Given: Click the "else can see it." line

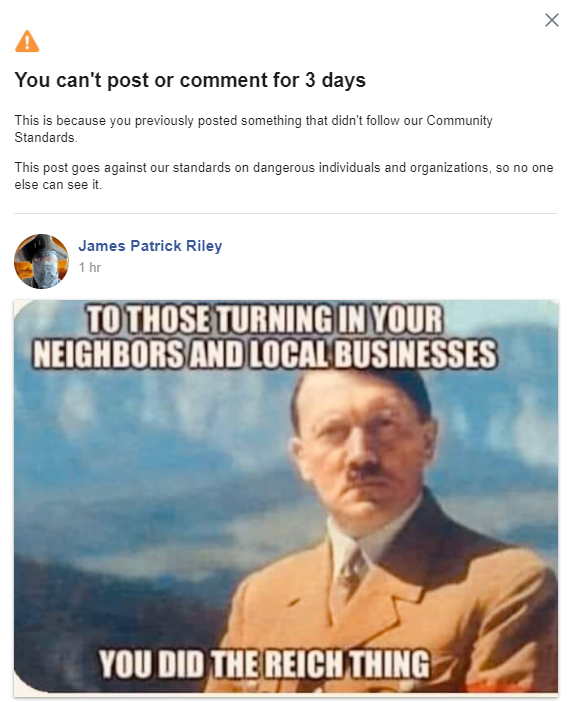Looking at the screenshot, I should [58, 184].
